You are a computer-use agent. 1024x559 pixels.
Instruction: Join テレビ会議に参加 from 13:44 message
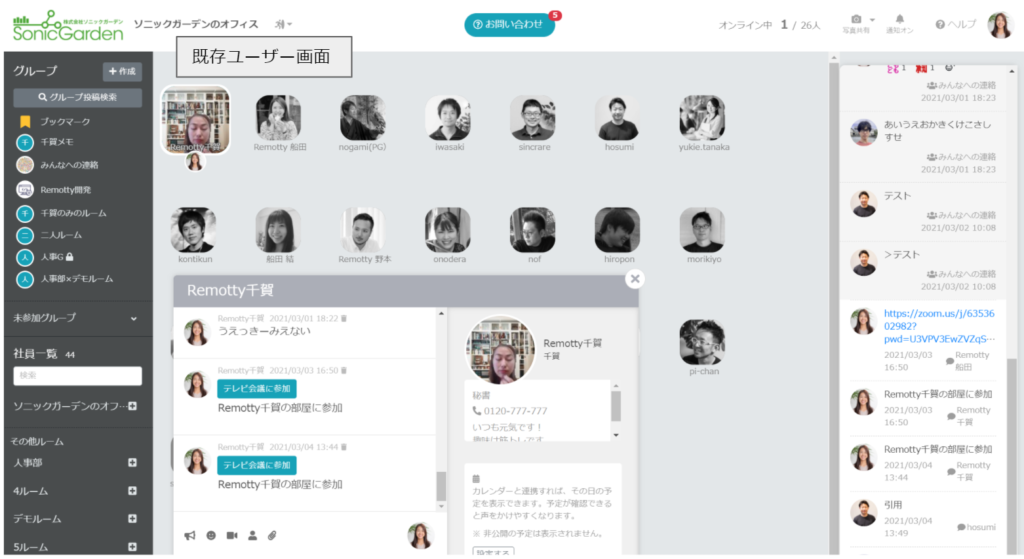257,465
